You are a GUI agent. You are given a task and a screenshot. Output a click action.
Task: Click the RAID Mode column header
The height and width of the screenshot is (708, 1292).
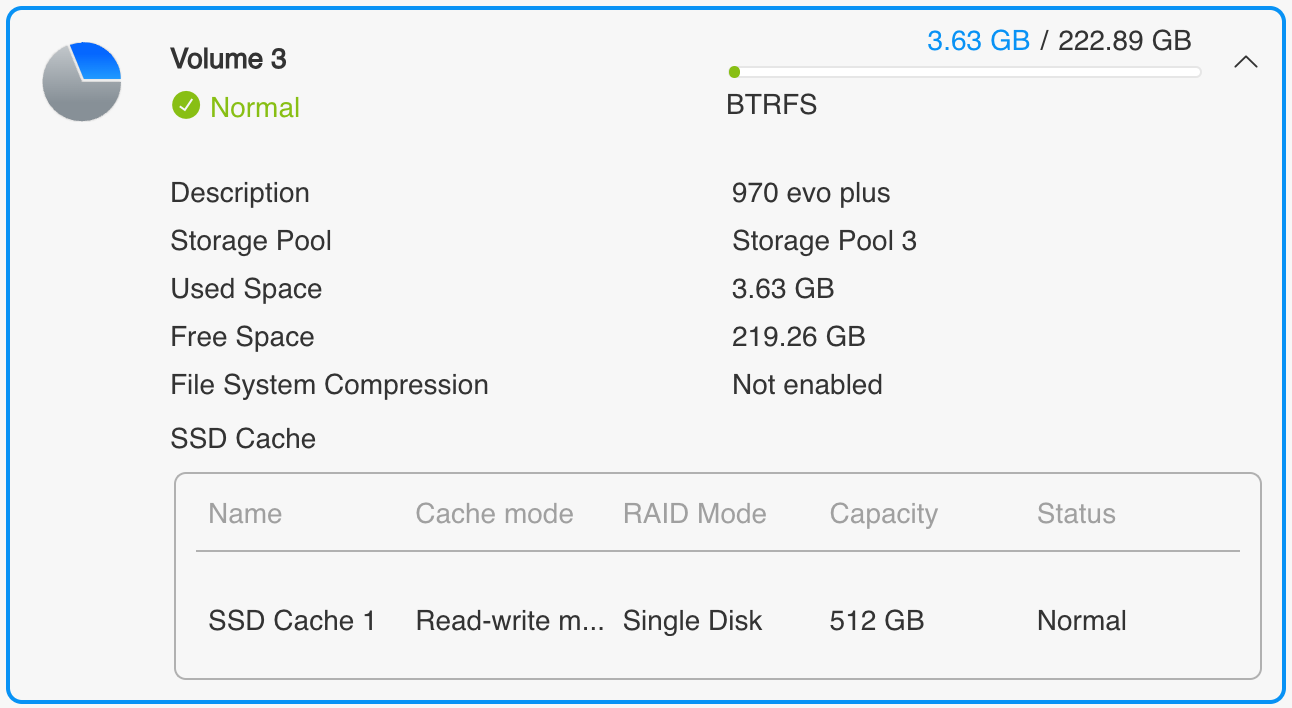694,514
